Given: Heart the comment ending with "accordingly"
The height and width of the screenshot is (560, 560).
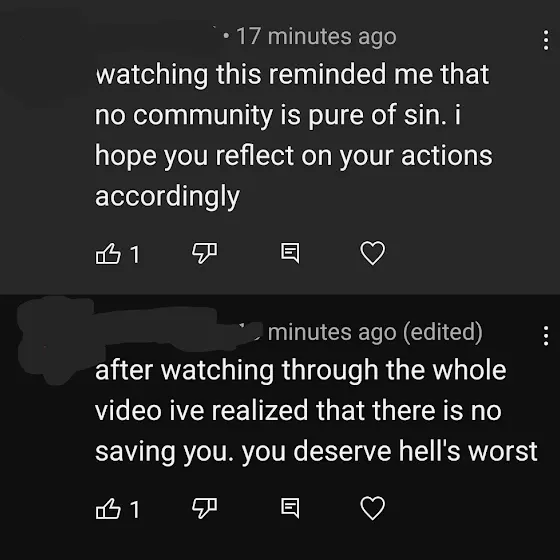Looking at the screenshot, I should [372, 253].
